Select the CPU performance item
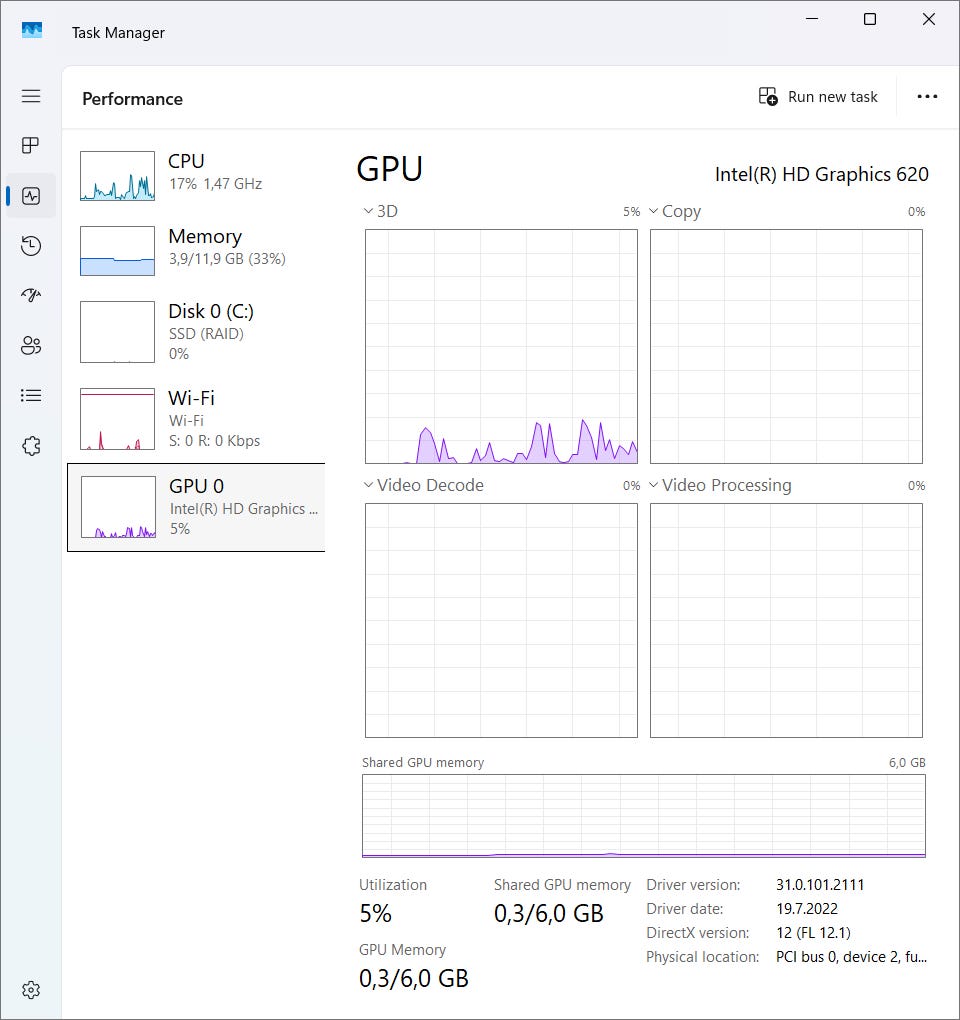This screenshot has width=960, height=1020. point(196,176)
